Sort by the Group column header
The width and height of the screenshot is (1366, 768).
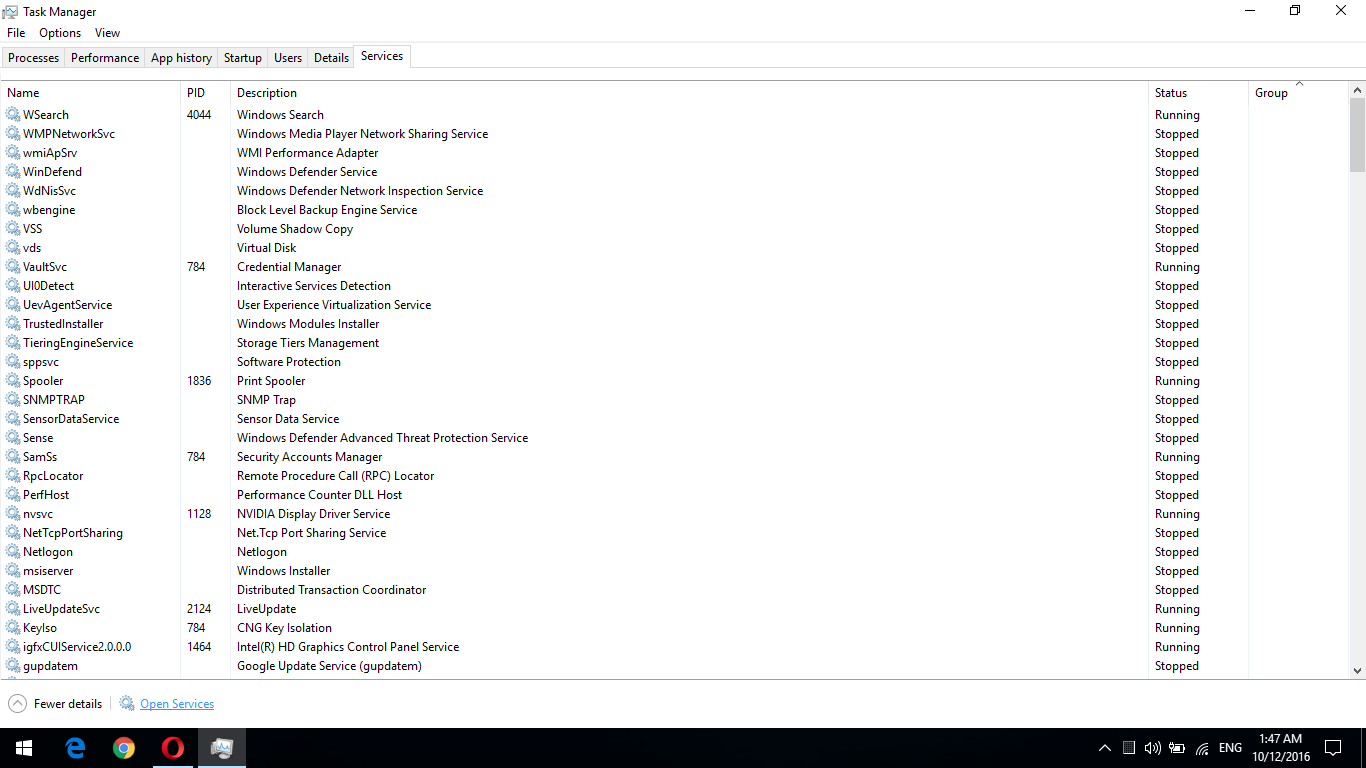(1298, 93)
